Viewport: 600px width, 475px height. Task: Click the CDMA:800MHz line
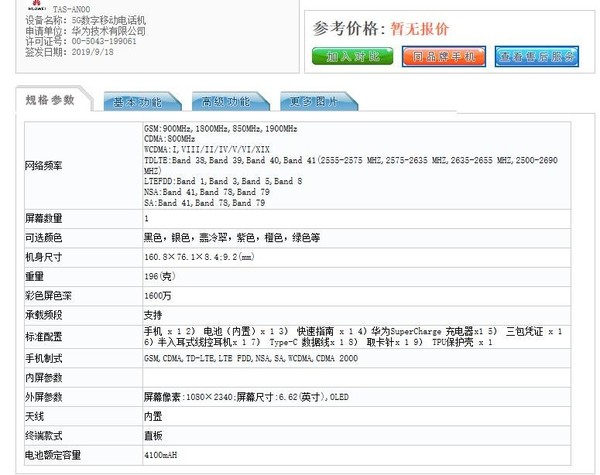point(170,139)
